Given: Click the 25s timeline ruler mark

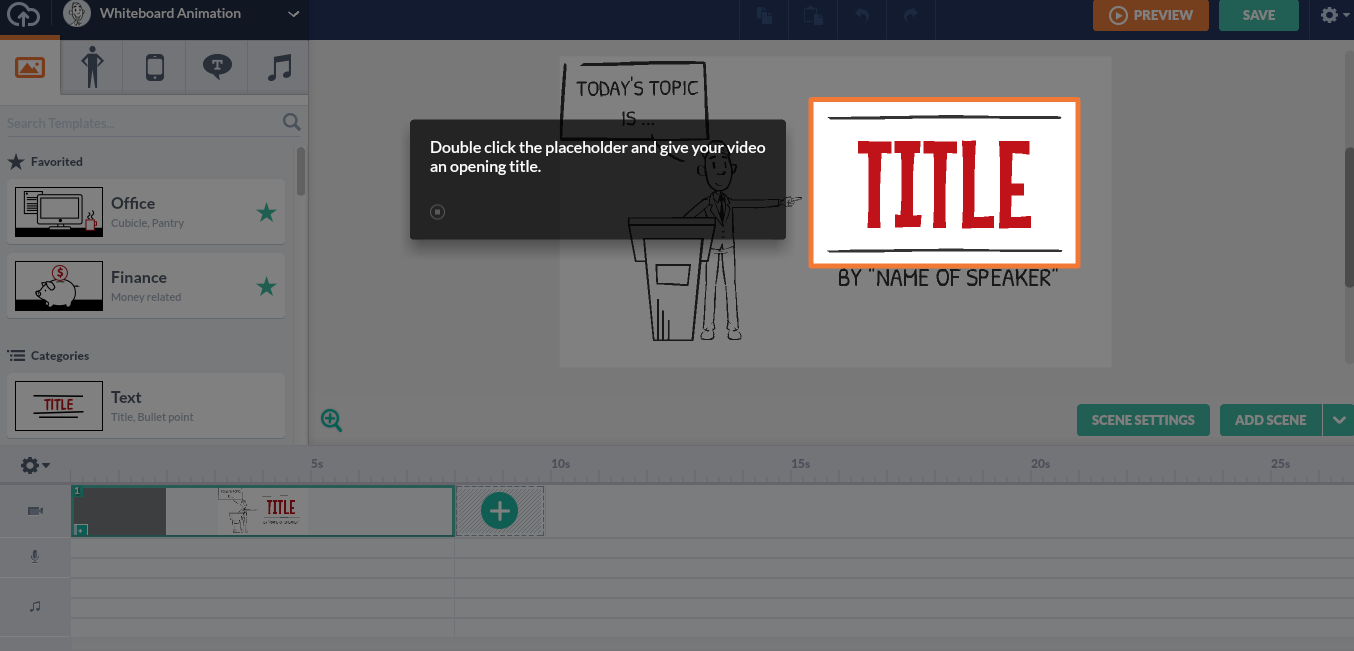Looking at the screenshot, I should pos(1280,464).
